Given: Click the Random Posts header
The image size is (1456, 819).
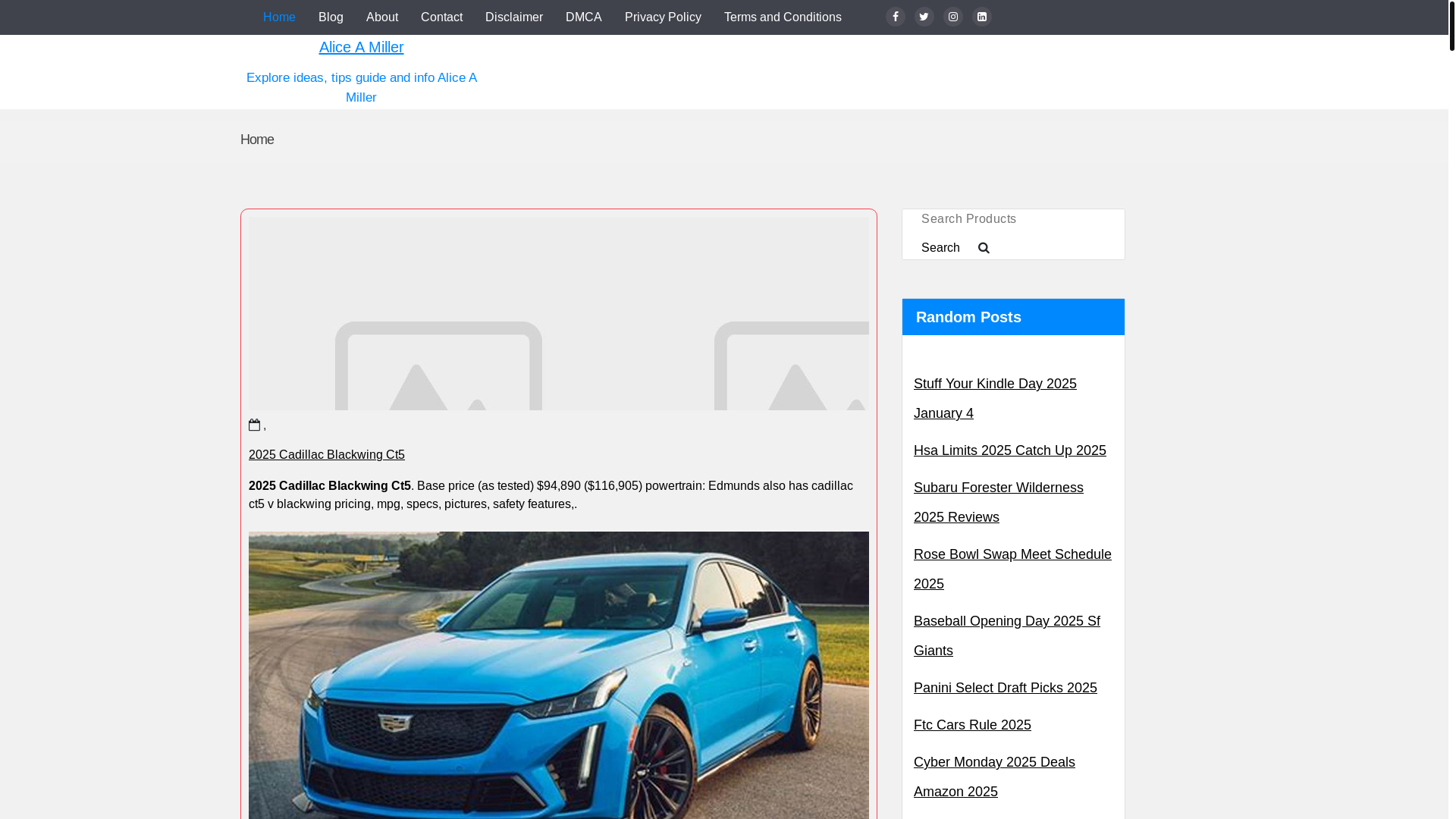Looking at the screenshot, I should point(1013,317).
